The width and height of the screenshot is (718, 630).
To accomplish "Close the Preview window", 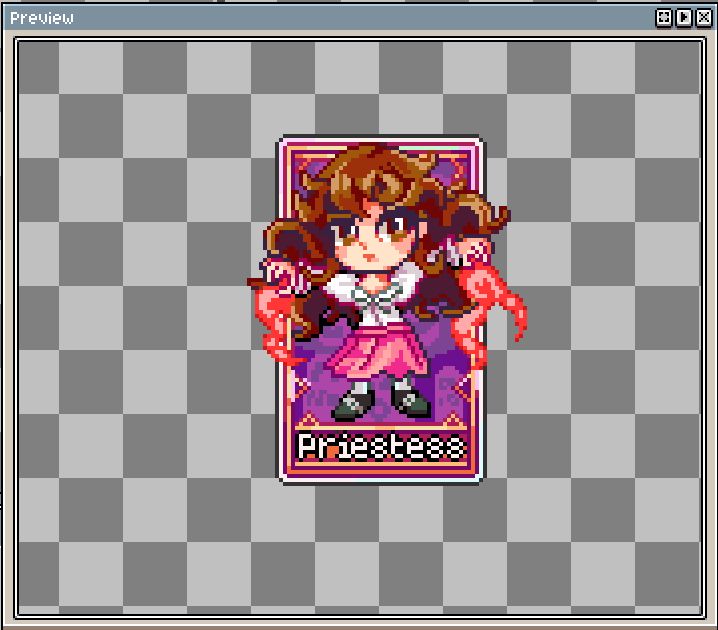I will click(x=704, y=18).
